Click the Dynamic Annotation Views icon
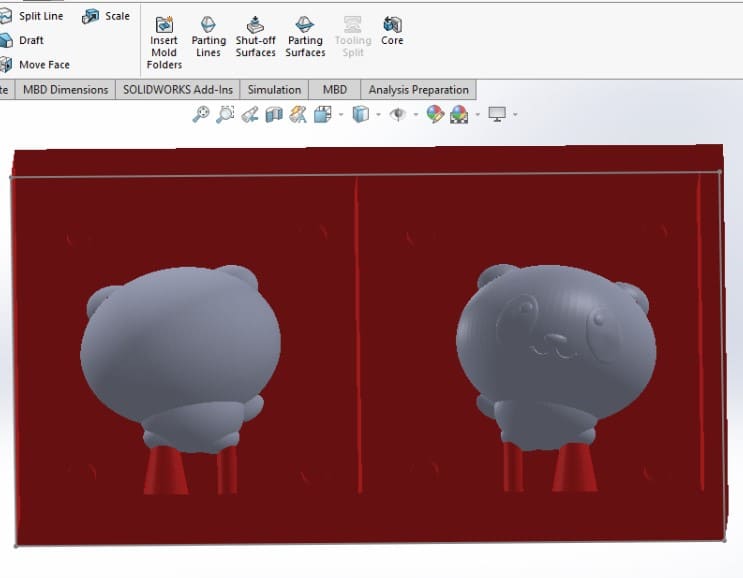Viewport: 743px width, 578px height. coord(299,115)
